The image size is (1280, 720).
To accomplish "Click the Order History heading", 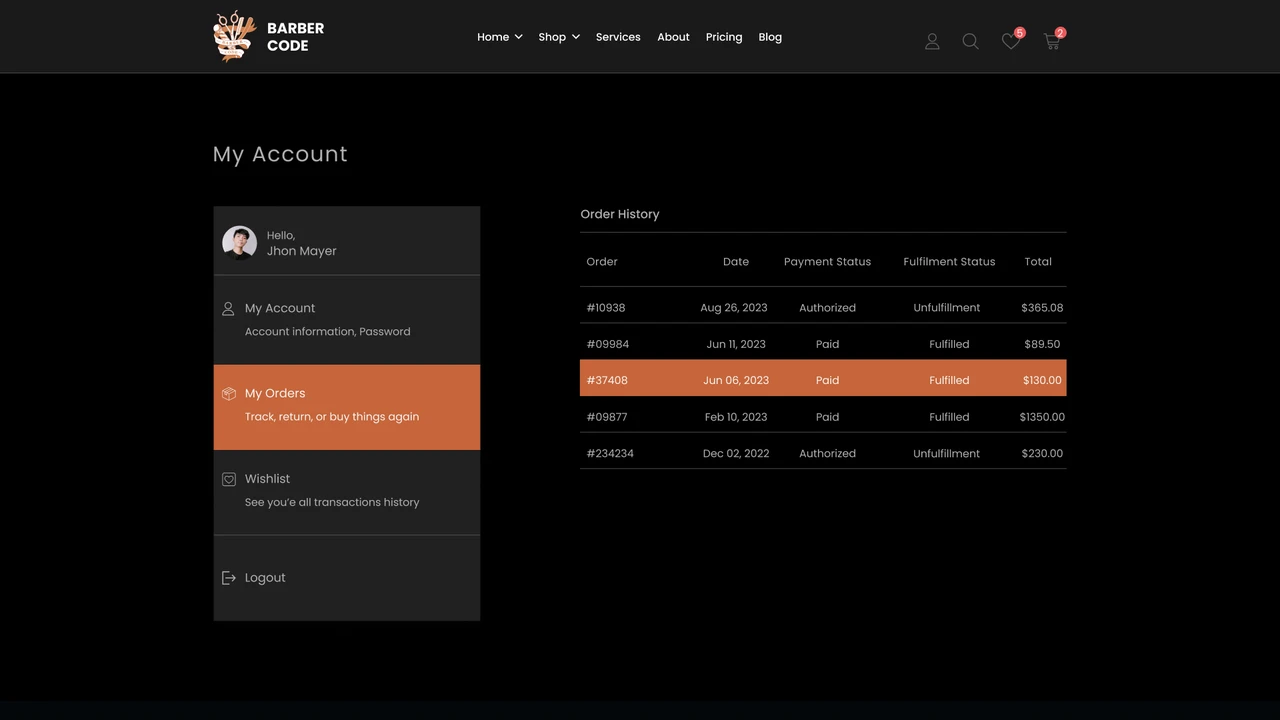I will [x=620, y=214].
